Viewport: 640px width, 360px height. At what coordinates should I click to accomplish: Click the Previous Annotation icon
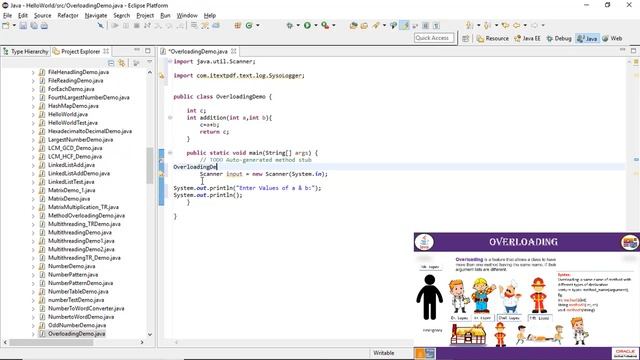487,25
